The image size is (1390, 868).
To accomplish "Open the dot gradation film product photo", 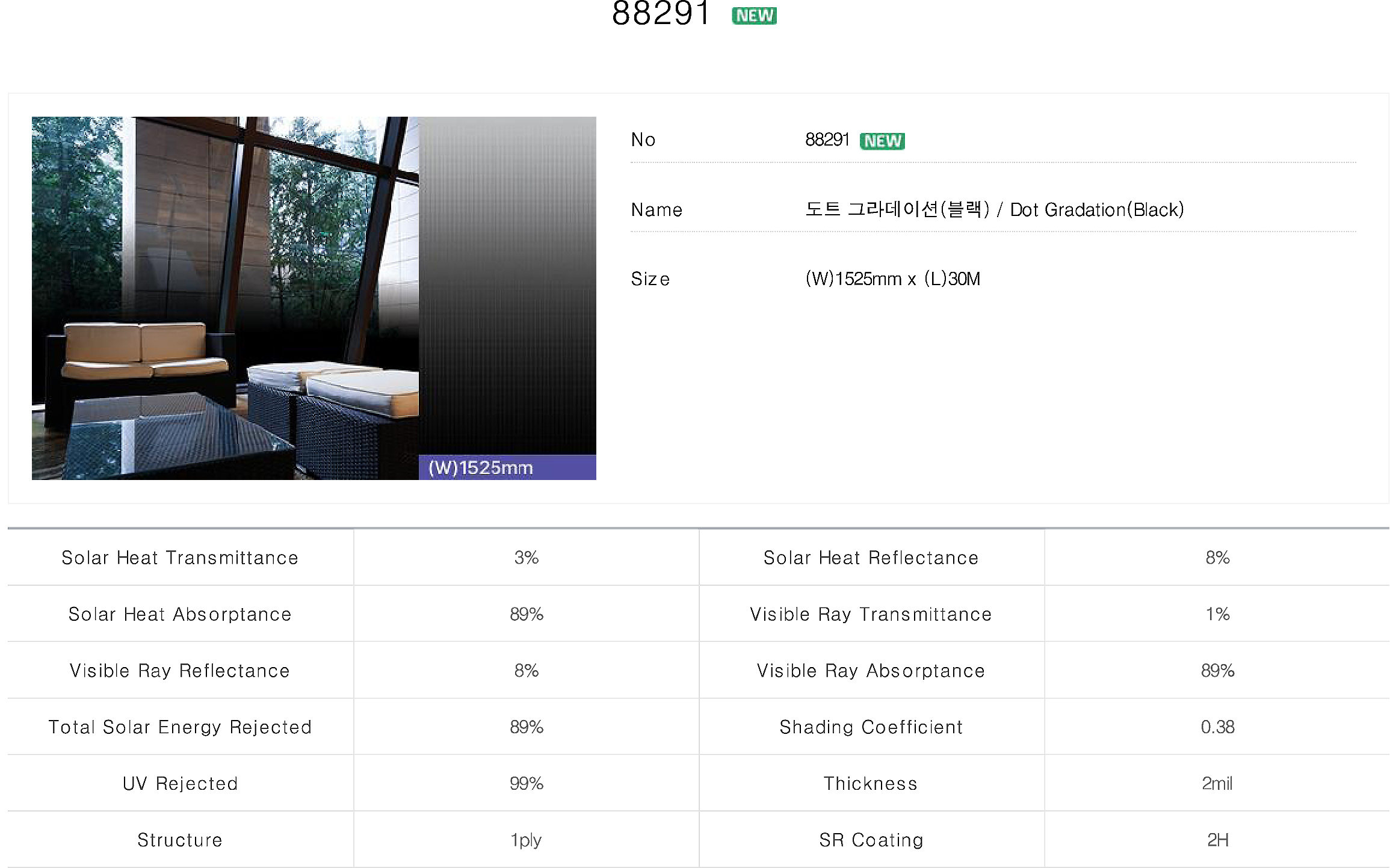I will click(314, 298).
